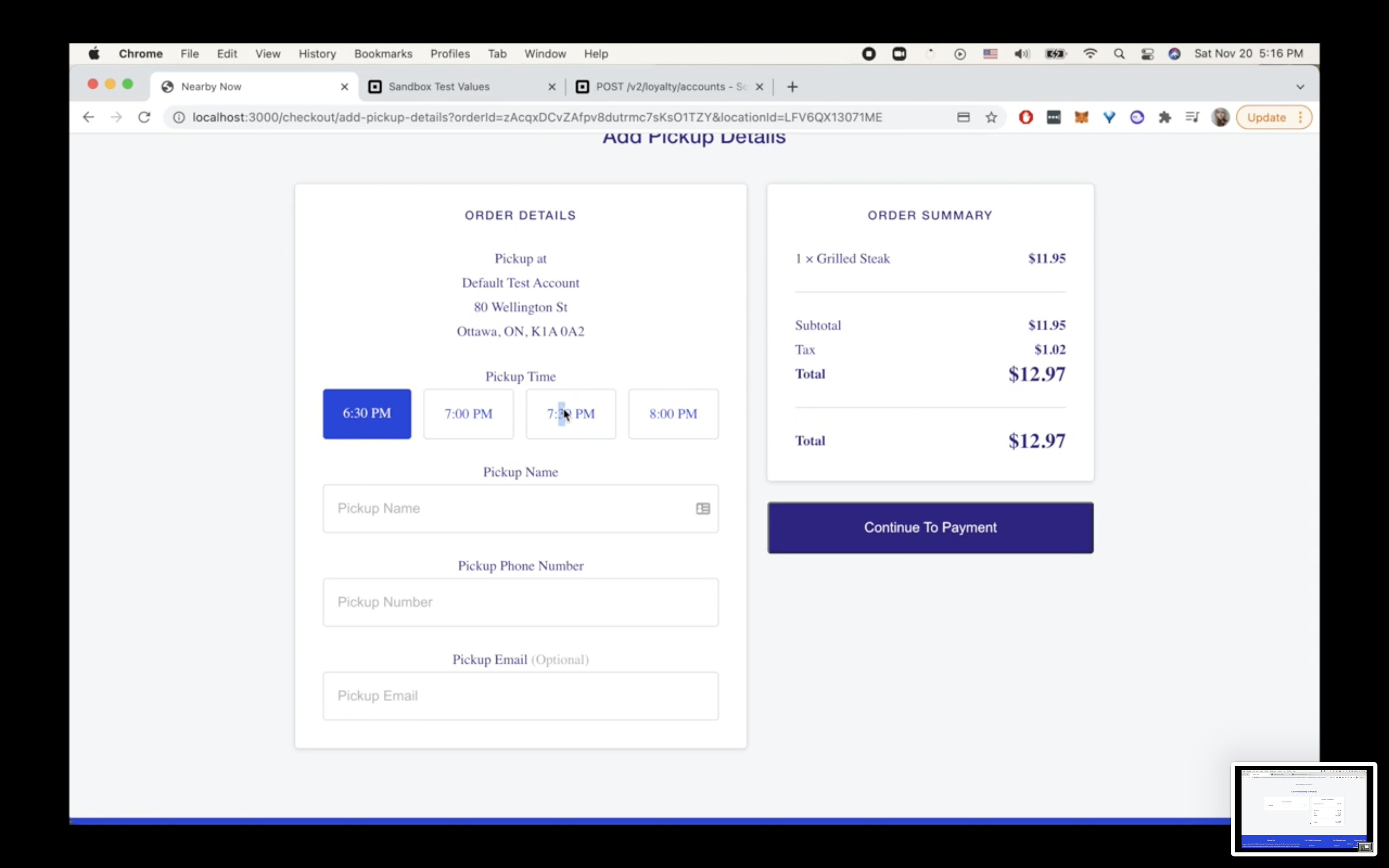
Task: Open the Extensions puzzle piece menu
Action: (x=1165, y=117)
